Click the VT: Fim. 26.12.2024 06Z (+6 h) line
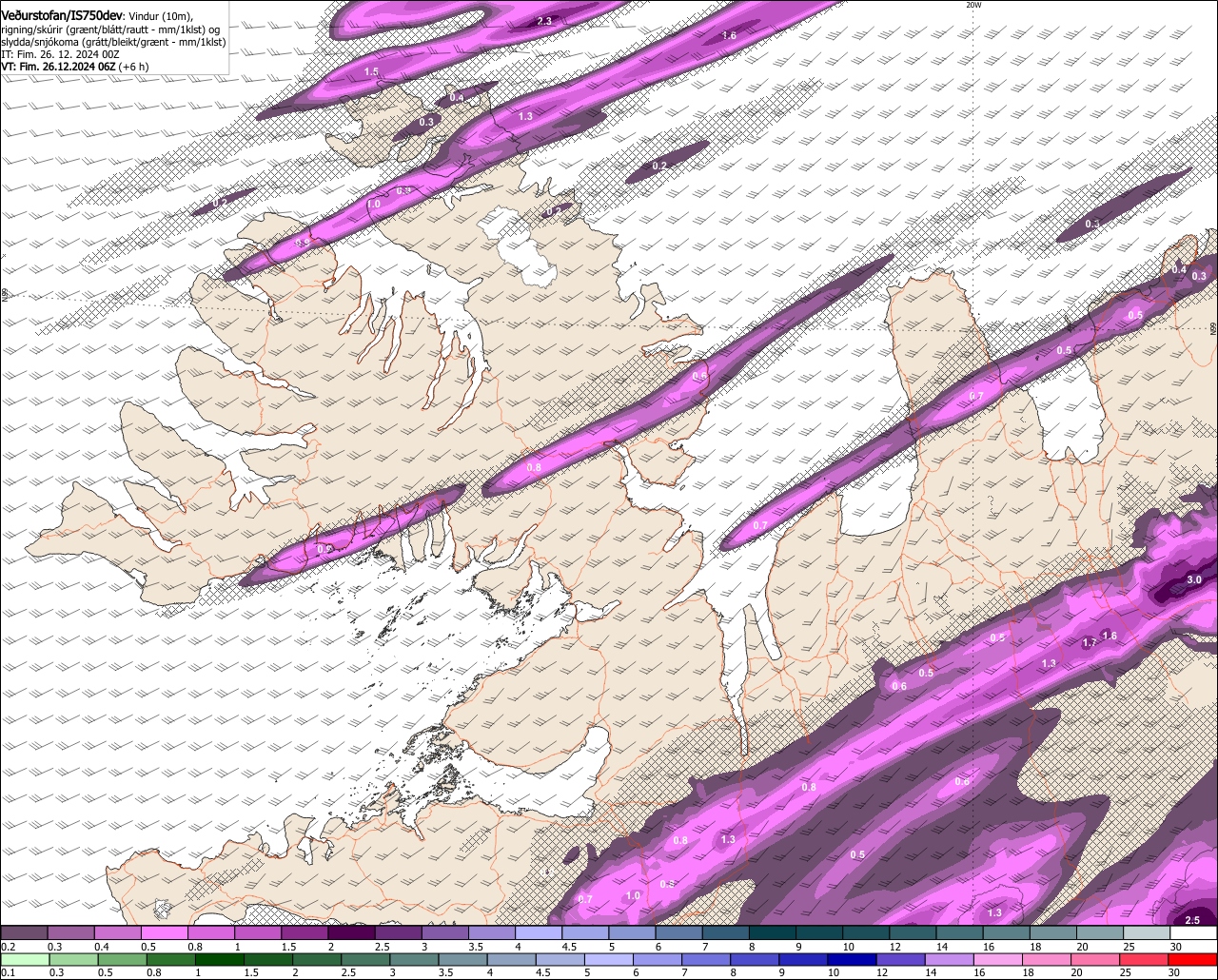This screenshot has width=1218, height=980. pos(74,67)
